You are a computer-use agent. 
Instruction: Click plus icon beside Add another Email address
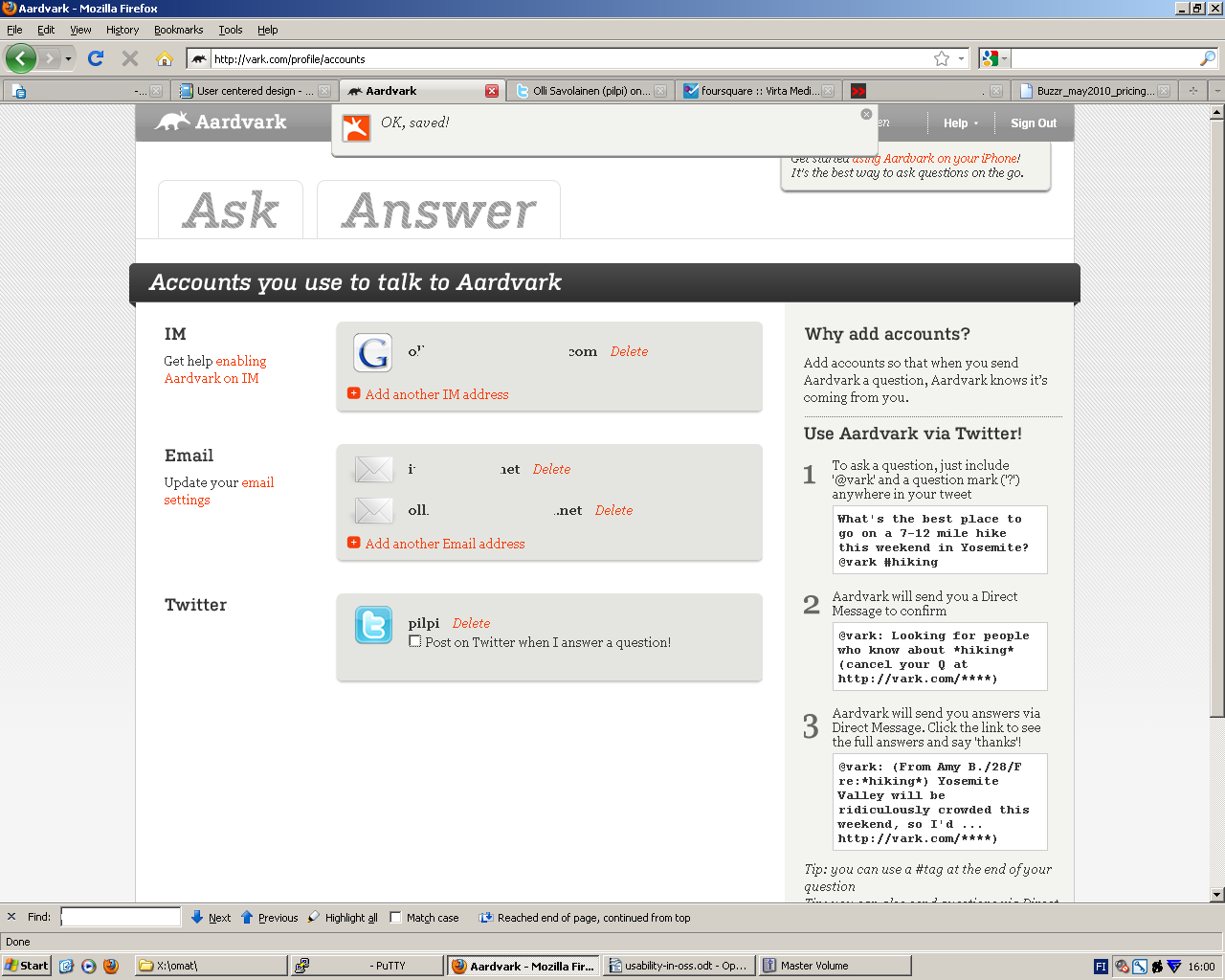pos(353,543)
